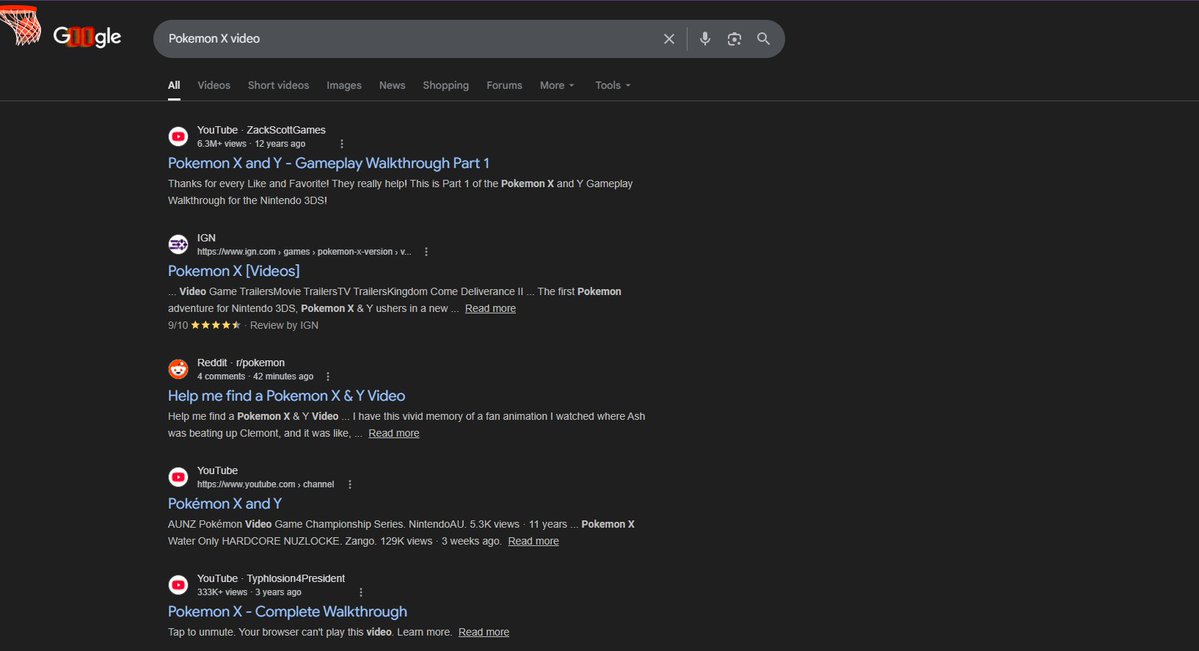The width and height of the screenshot is (1199, 651).
Task: Open three-dot menu for ZackScottGames result
Action: coord(342,144)
